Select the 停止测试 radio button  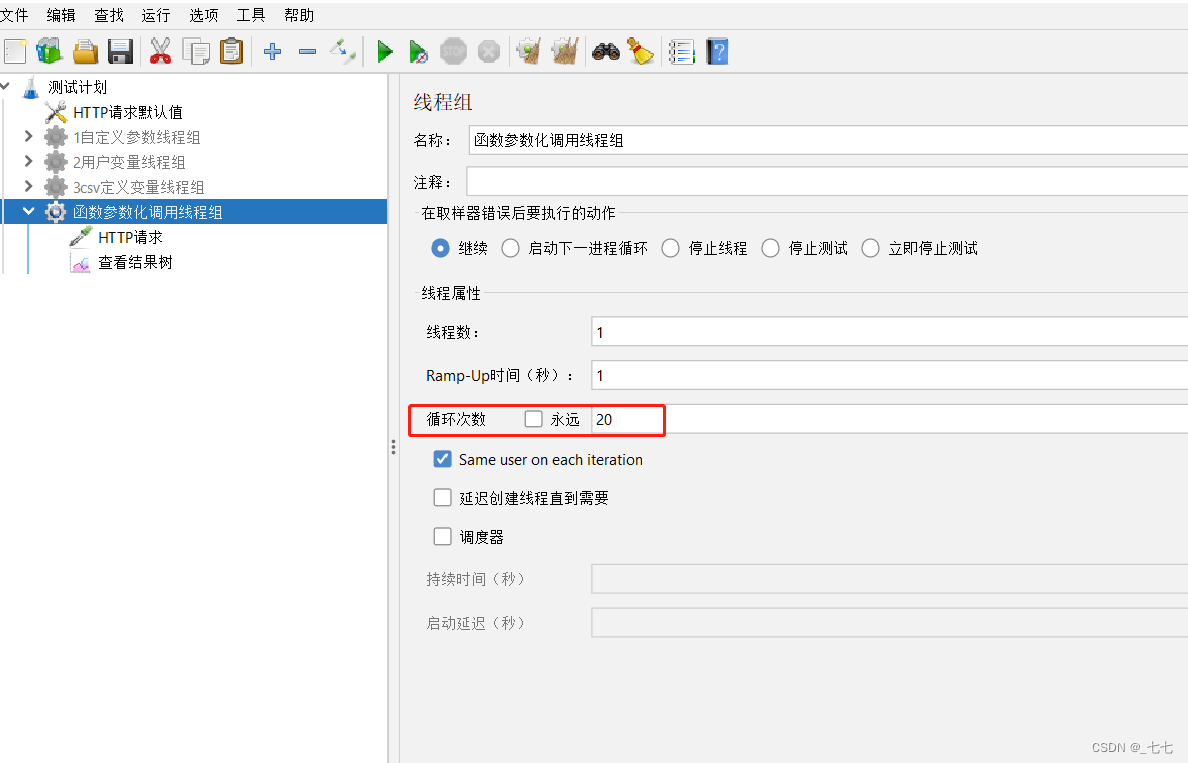pyautogui.click(x=771, y=249)
